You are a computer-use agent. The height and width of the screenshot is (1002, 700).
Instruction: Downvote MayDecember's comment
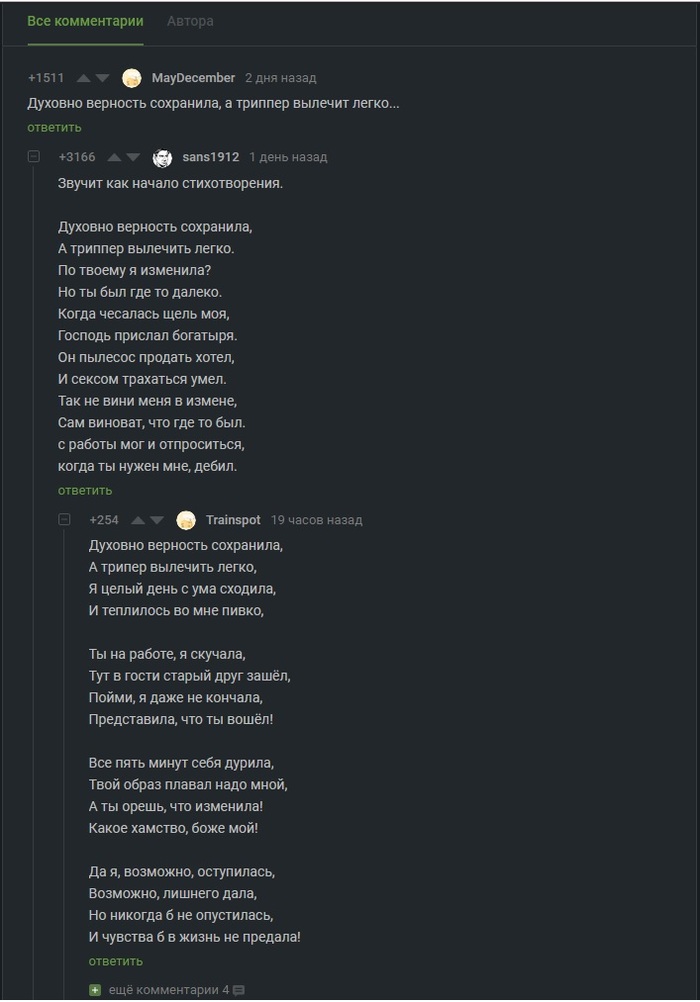pos(103,78)
